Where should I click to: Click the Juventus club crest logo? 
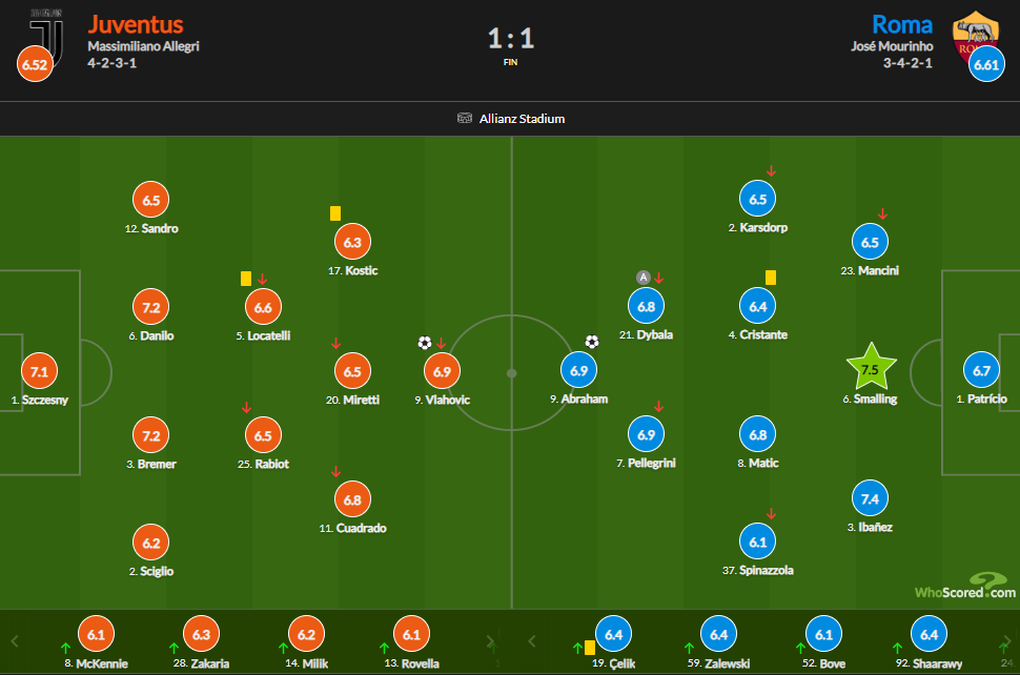(x=47, y=36)
